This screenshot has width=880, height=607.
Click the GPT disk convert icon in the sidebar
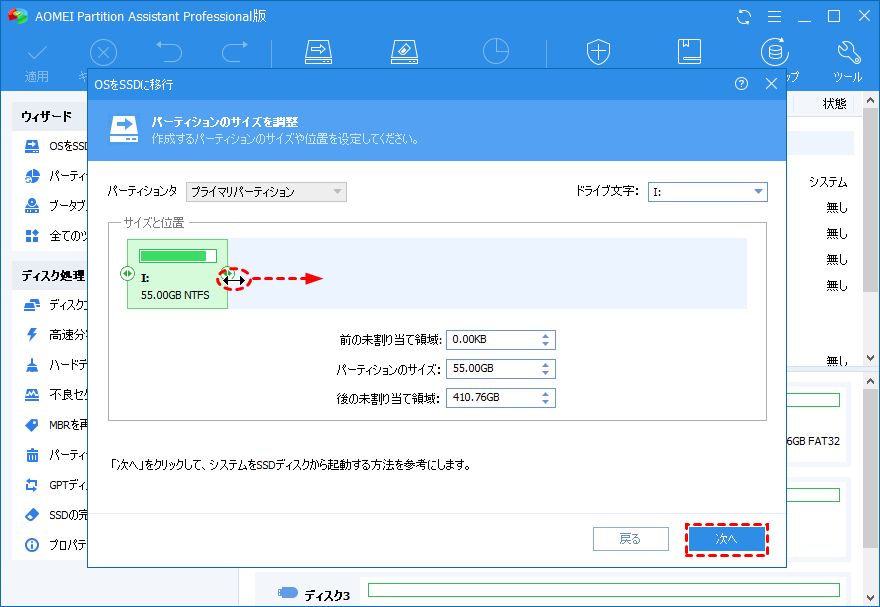(x=32, y=485)
